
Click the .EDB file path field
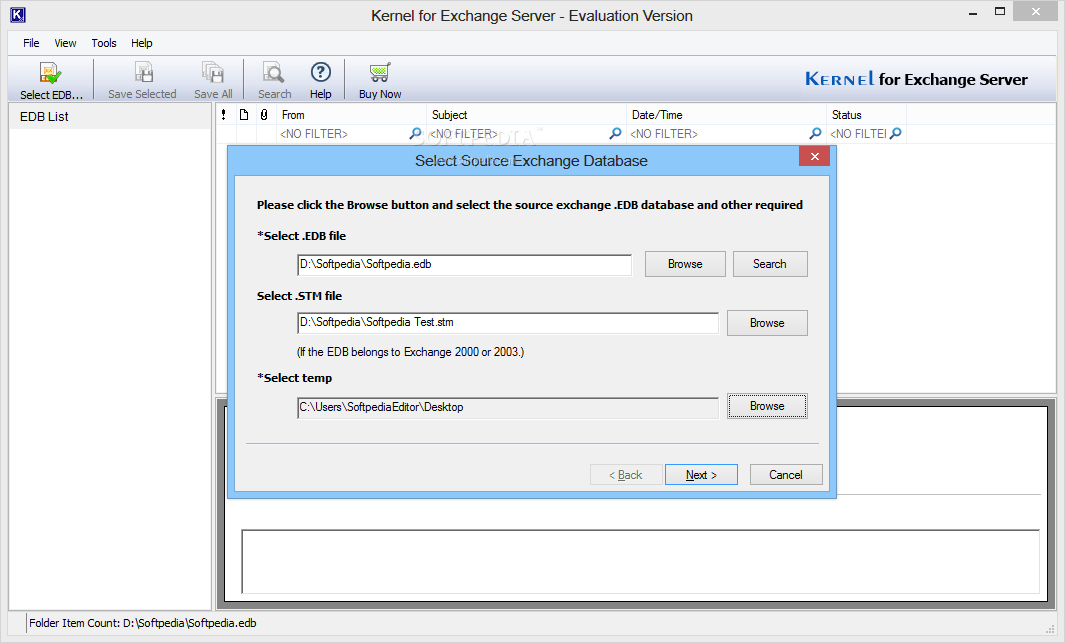(x=465, y=265)
